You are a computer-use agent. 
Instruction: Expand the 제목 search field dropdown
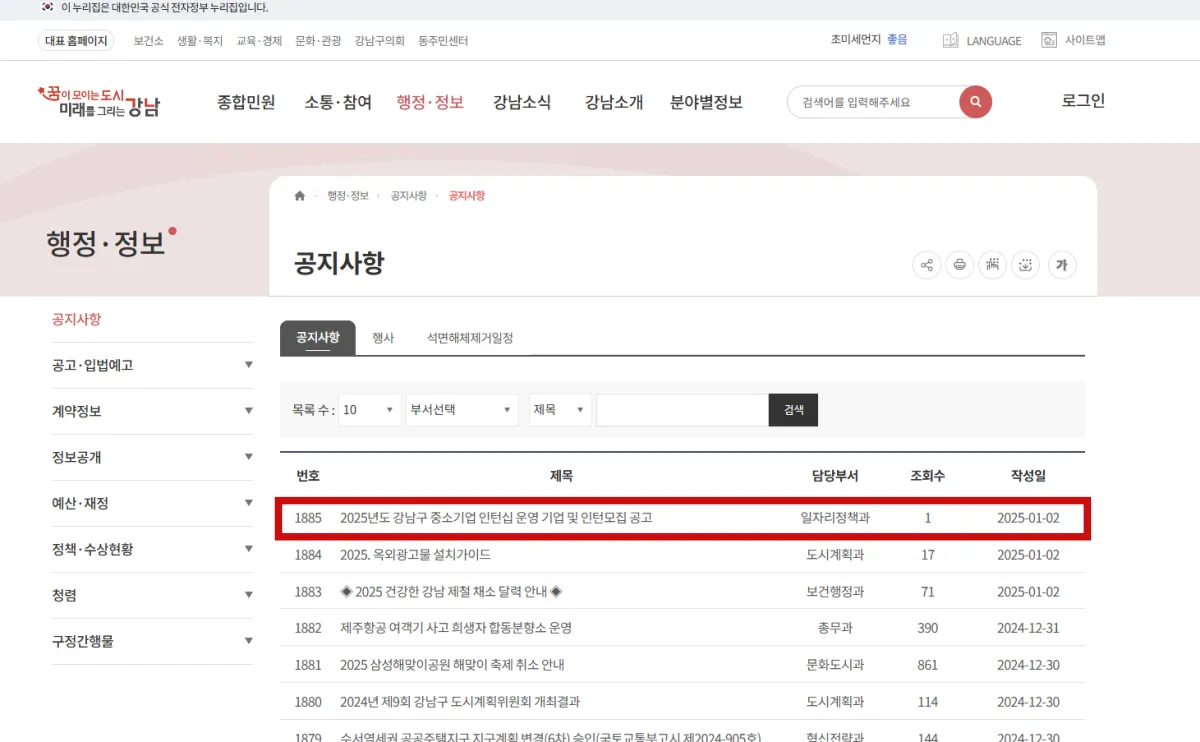559,410
